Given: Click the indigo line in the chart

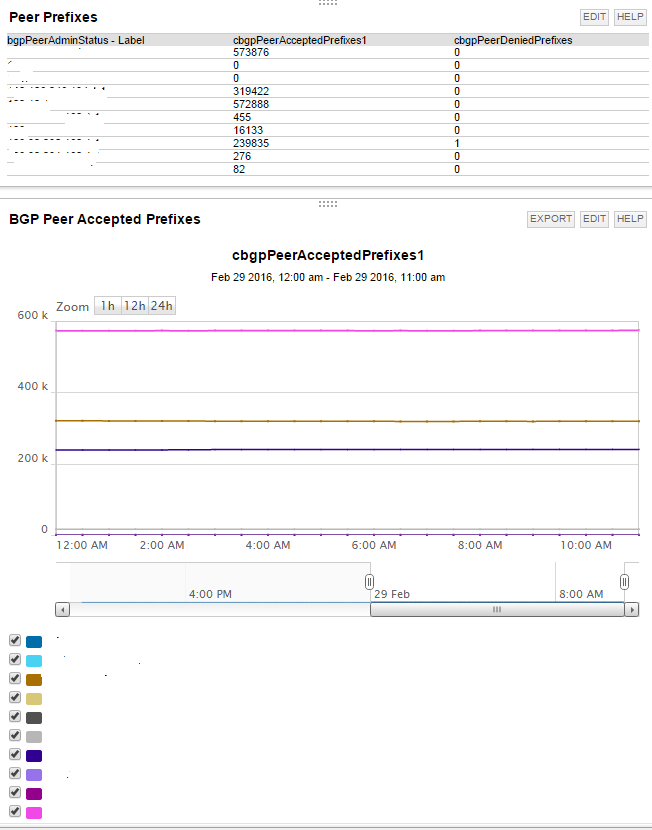Looking at the screenshot, I should 347,449.
